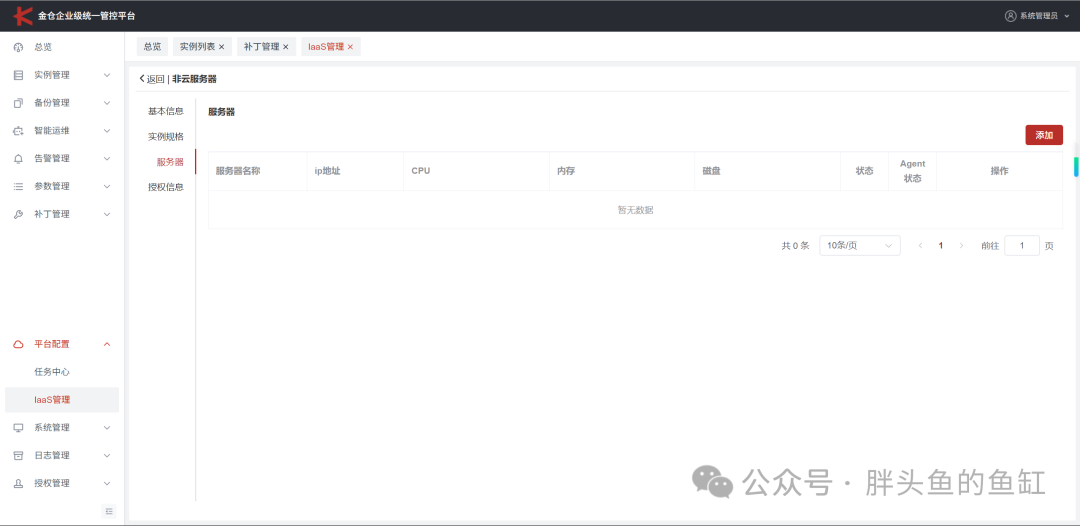
Task: Go to next page arrow
Action: pos(961,246)
